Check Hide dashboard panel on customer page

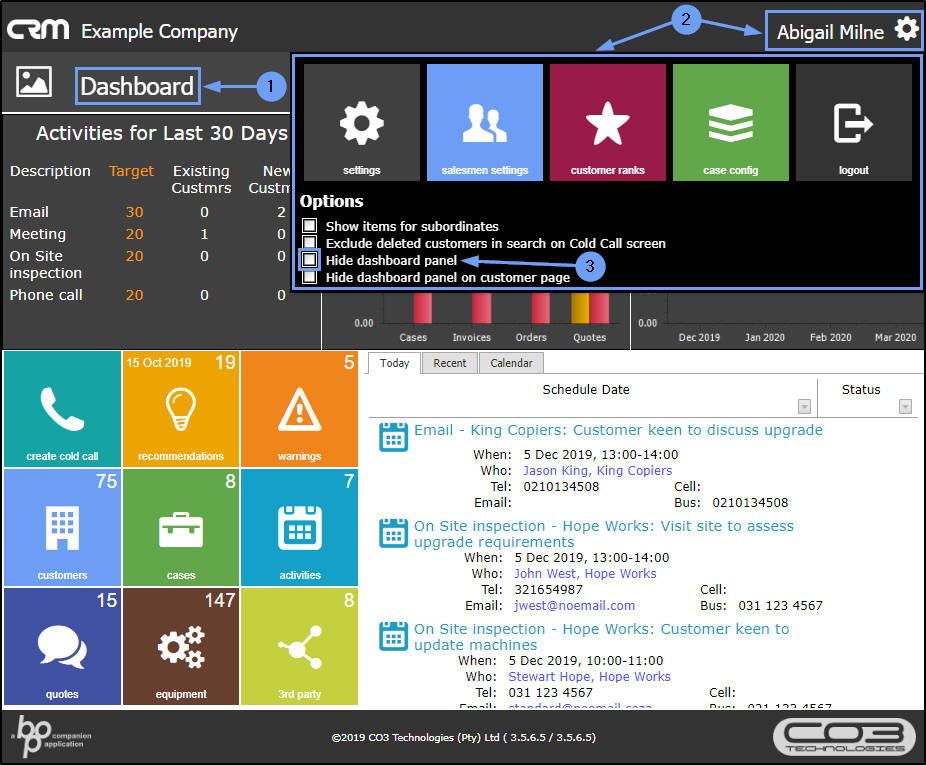coord(309,276)
